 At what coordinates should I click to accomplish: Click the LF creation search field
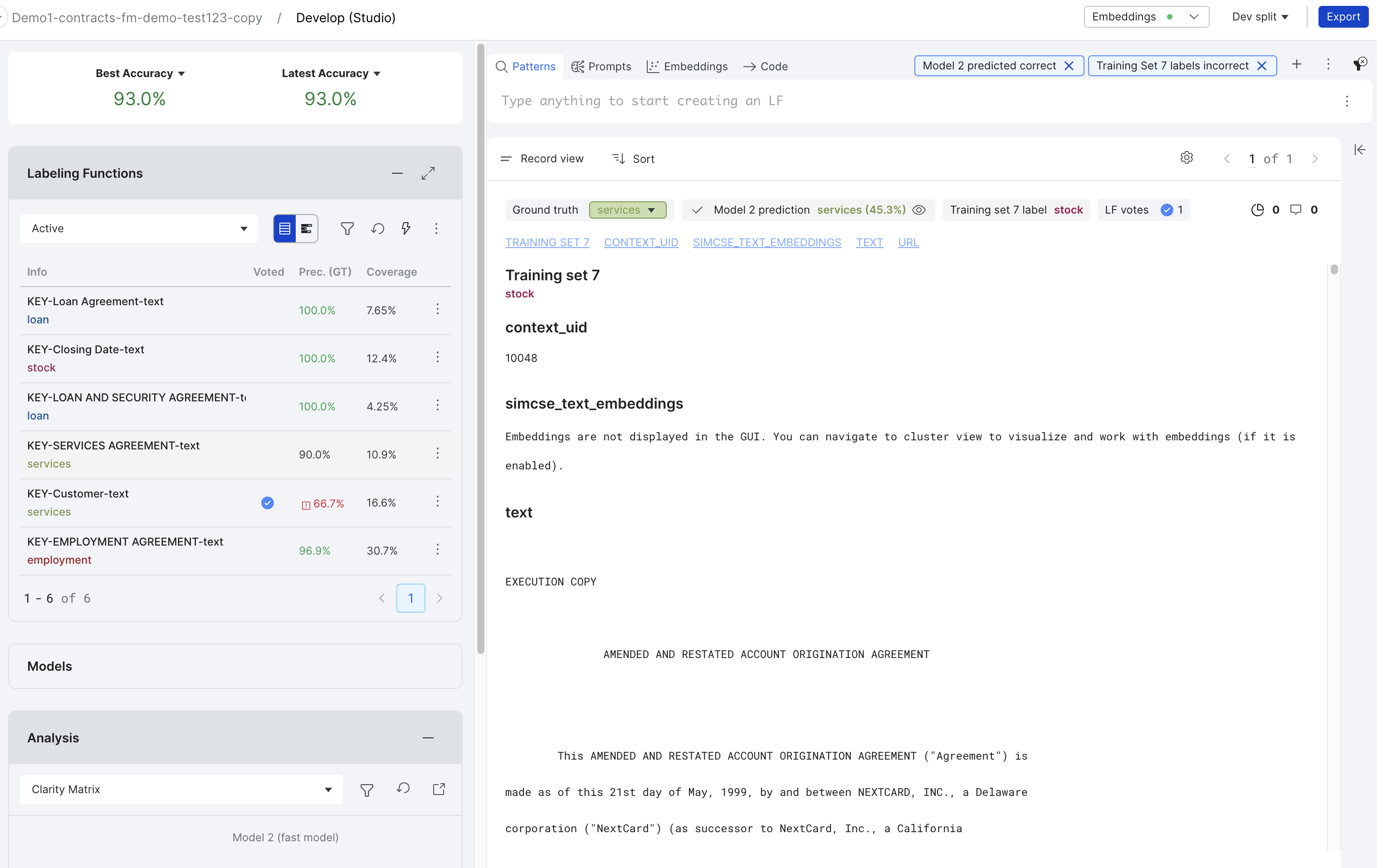tap(915, 101)
